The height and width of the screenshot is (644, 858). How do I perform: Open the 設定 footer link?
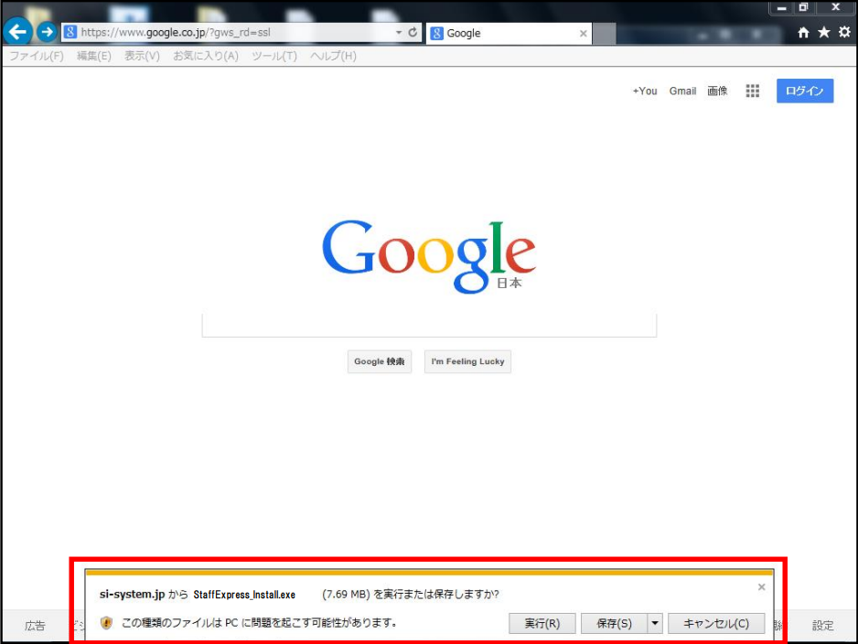click(823, 625)
